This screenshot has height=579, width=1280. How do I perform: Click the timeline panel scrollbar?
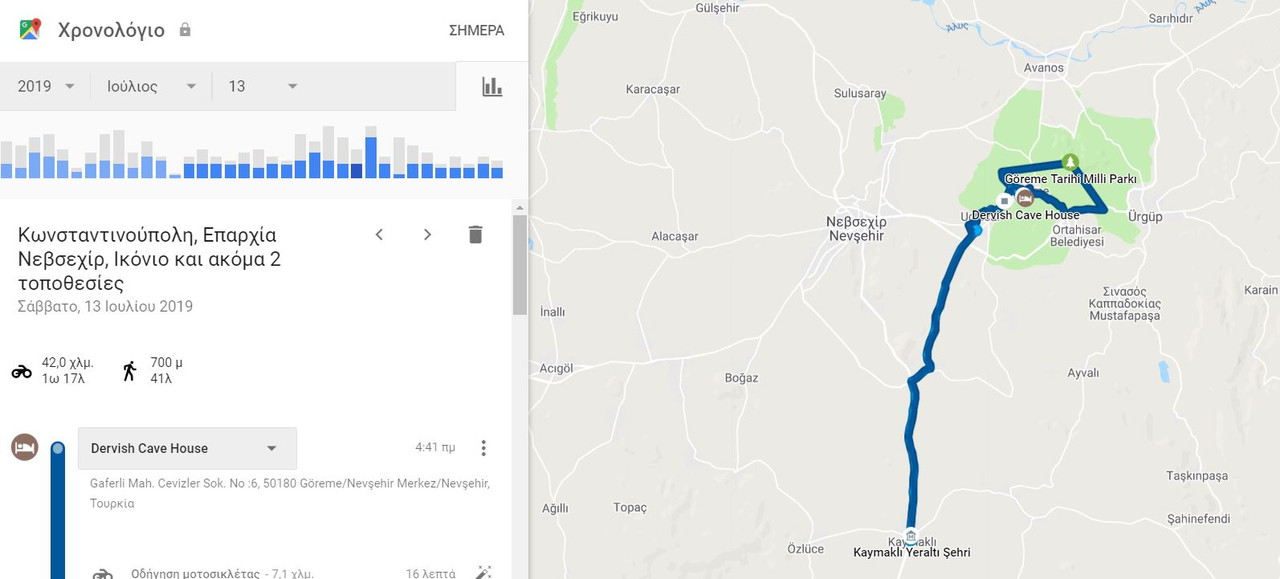point(519,264)
